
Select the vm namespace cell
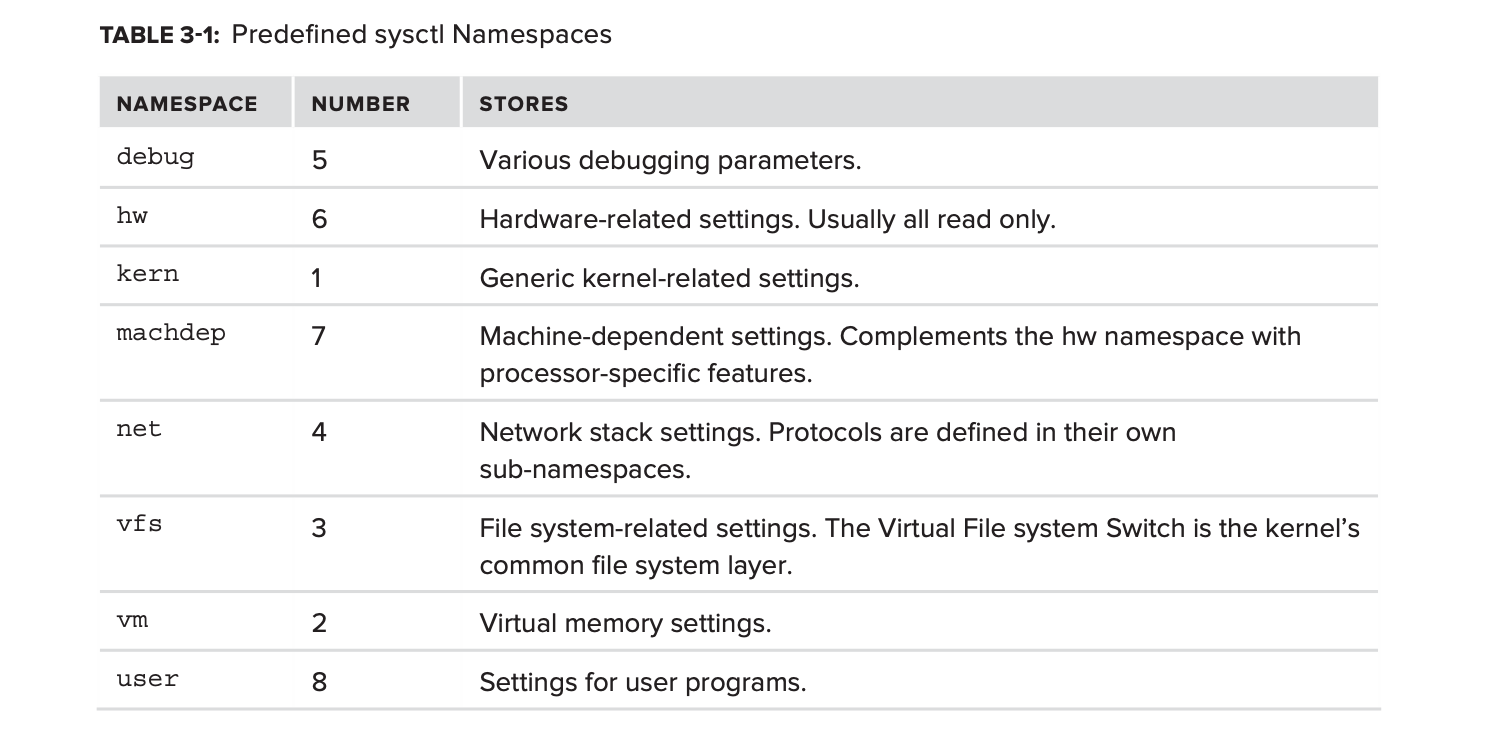pyautogui.click(x=132, y=622)
